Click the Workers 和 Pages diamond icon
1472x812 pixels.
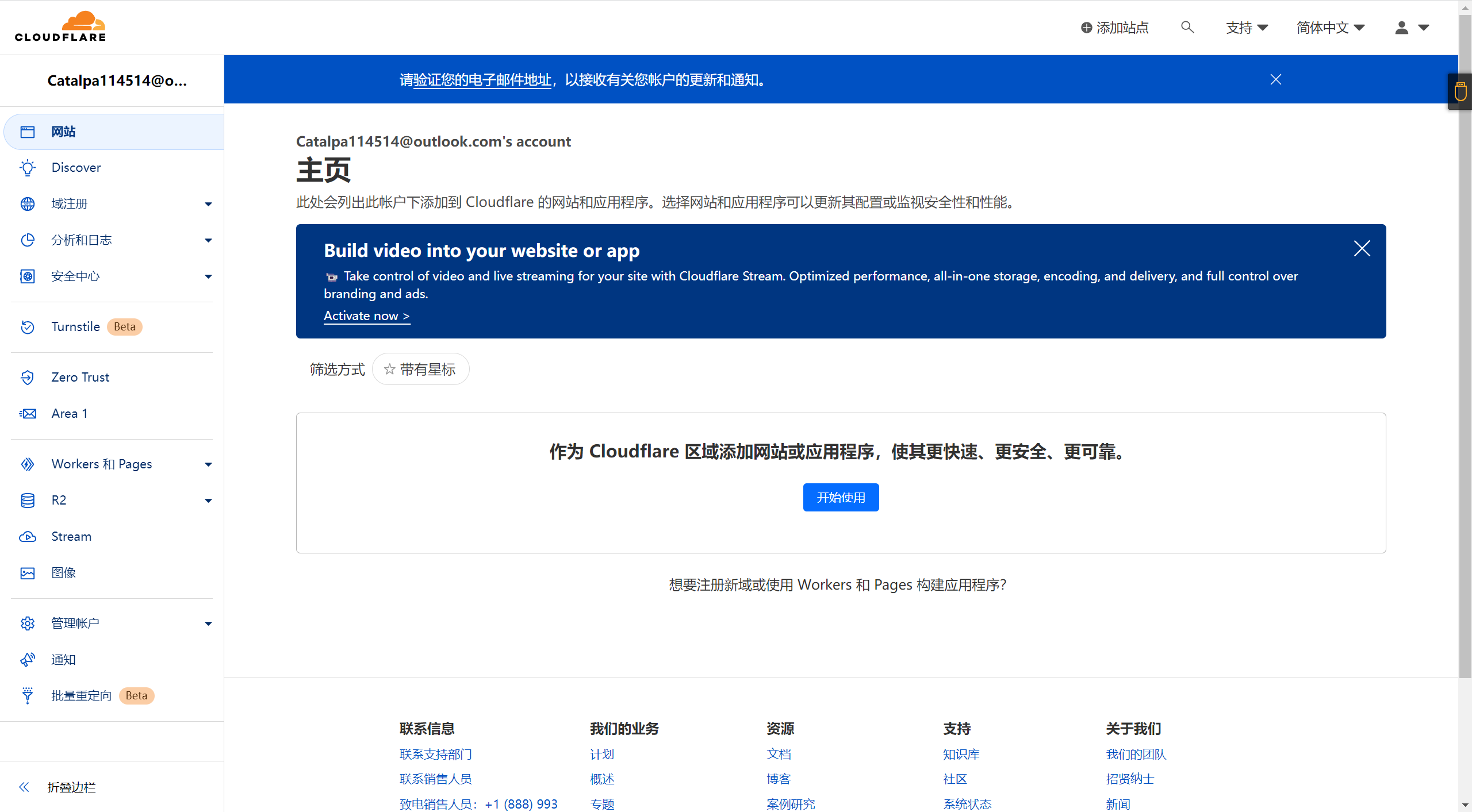pos(28,464)
